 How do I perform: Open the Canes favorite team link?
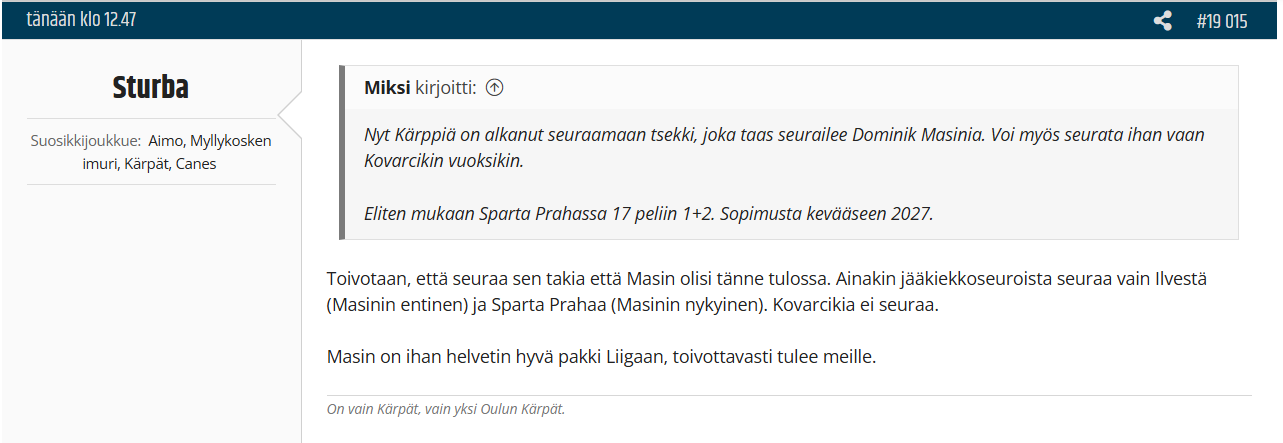pyautogui.click(x=196, y=164)
